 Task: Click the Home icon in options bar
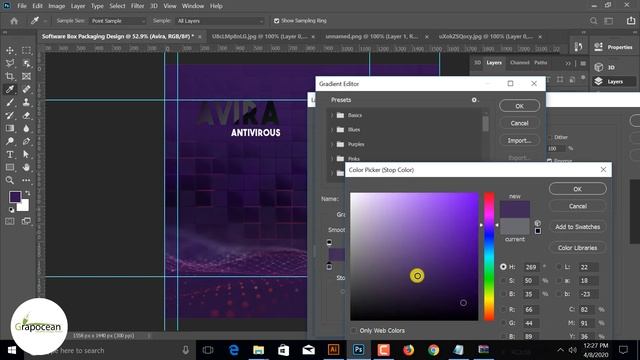pyautogui.click(x=14, y=21)
